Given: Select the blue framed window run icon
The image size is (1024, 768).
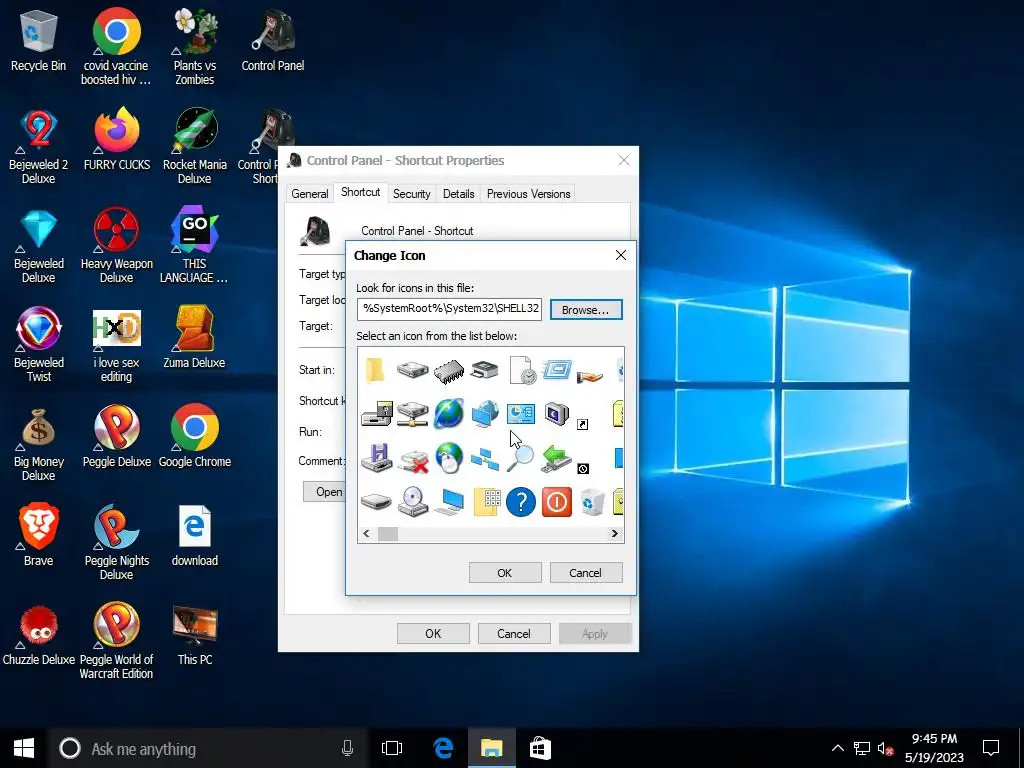Looking at the screenshot, I should (556, 370).
